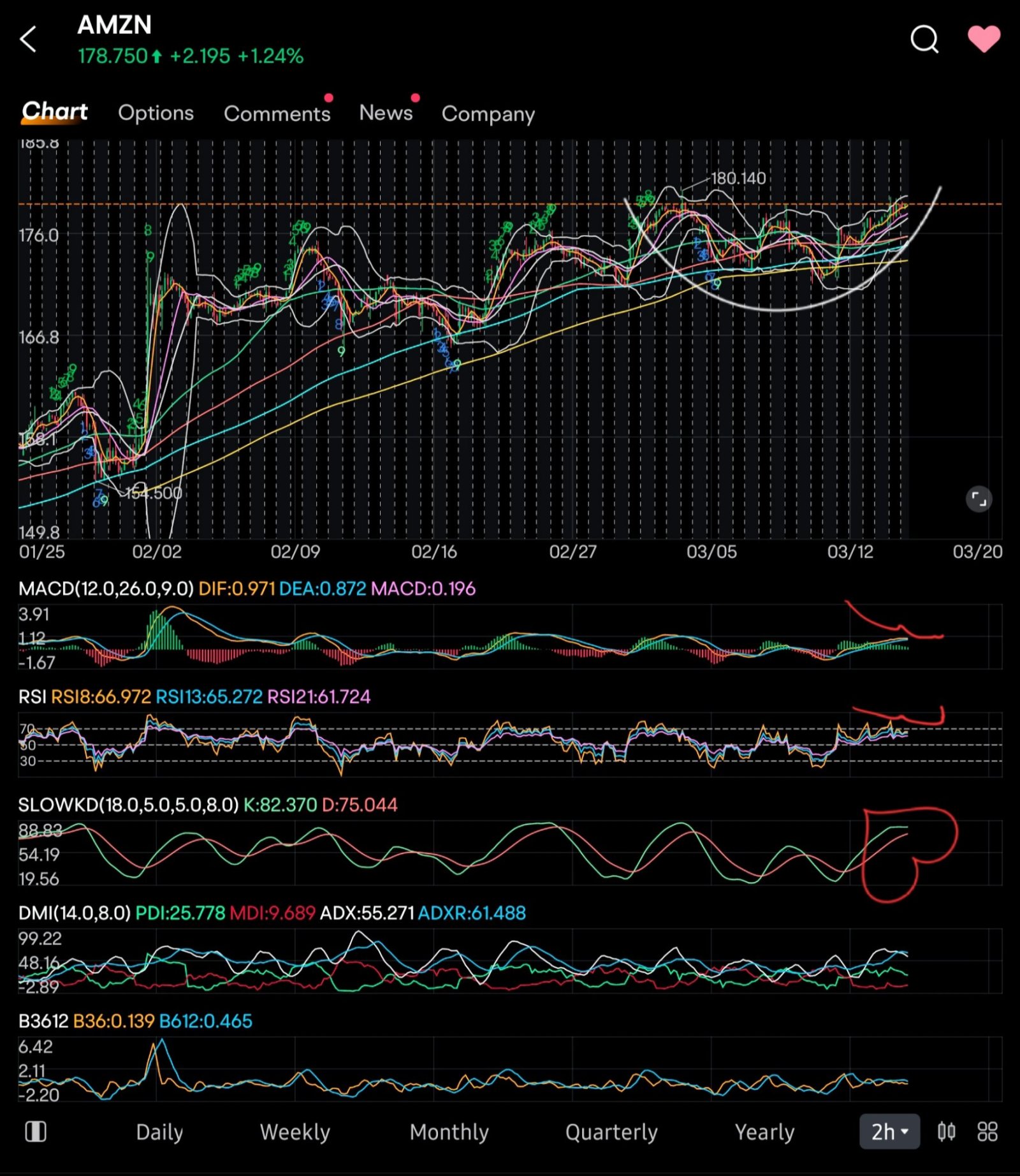1020x1176 pixels.
Task: Switch to the Options tab
Action: coord(156,113)
